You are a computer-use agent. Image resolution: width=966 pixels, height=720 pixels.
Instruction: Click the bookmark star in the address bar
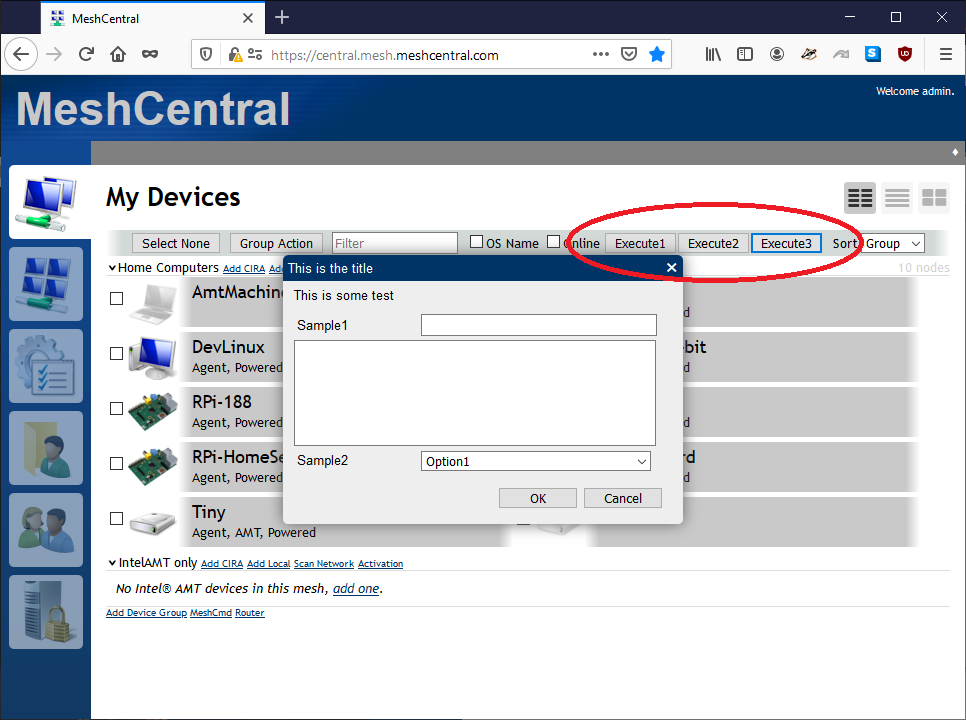click(657, 55)
